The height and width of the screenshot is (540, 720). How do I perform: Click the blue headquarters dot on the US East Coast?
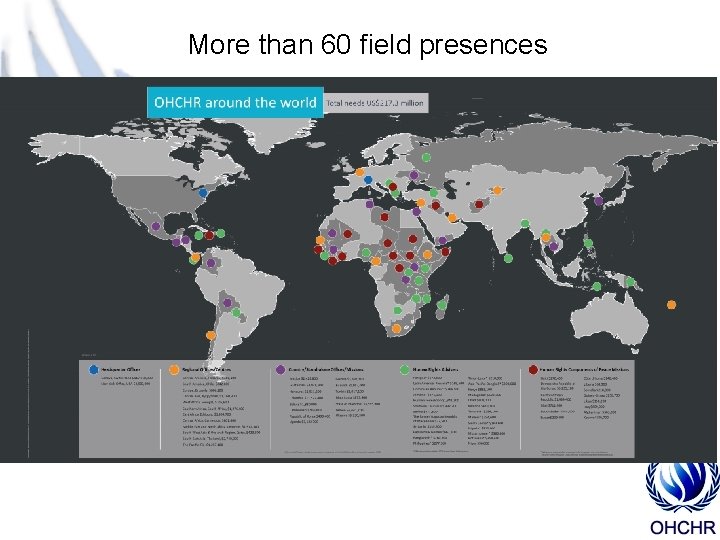pos(203,193)
